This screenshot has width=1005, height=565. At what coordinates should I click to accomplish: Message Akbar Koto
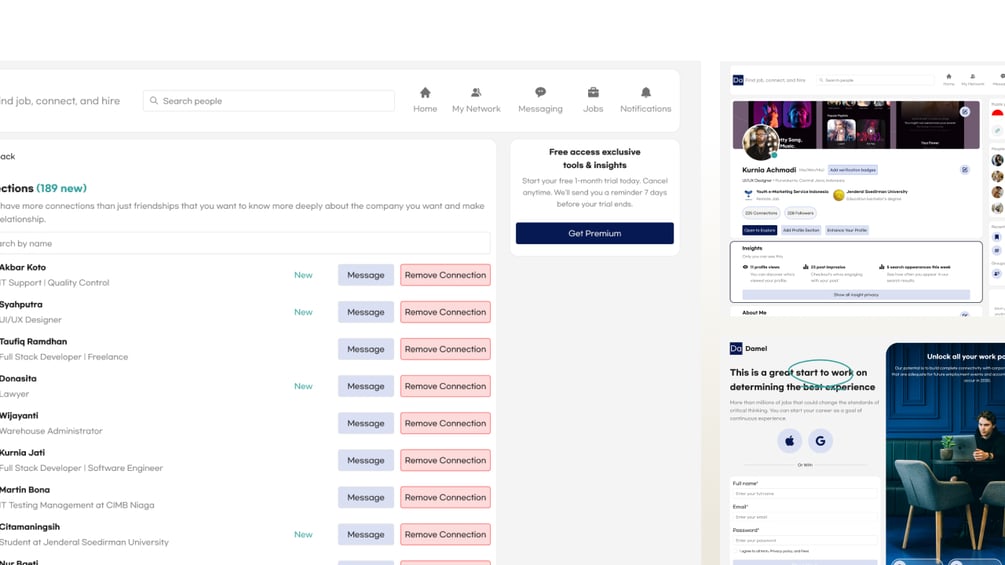tap(365, 275)
